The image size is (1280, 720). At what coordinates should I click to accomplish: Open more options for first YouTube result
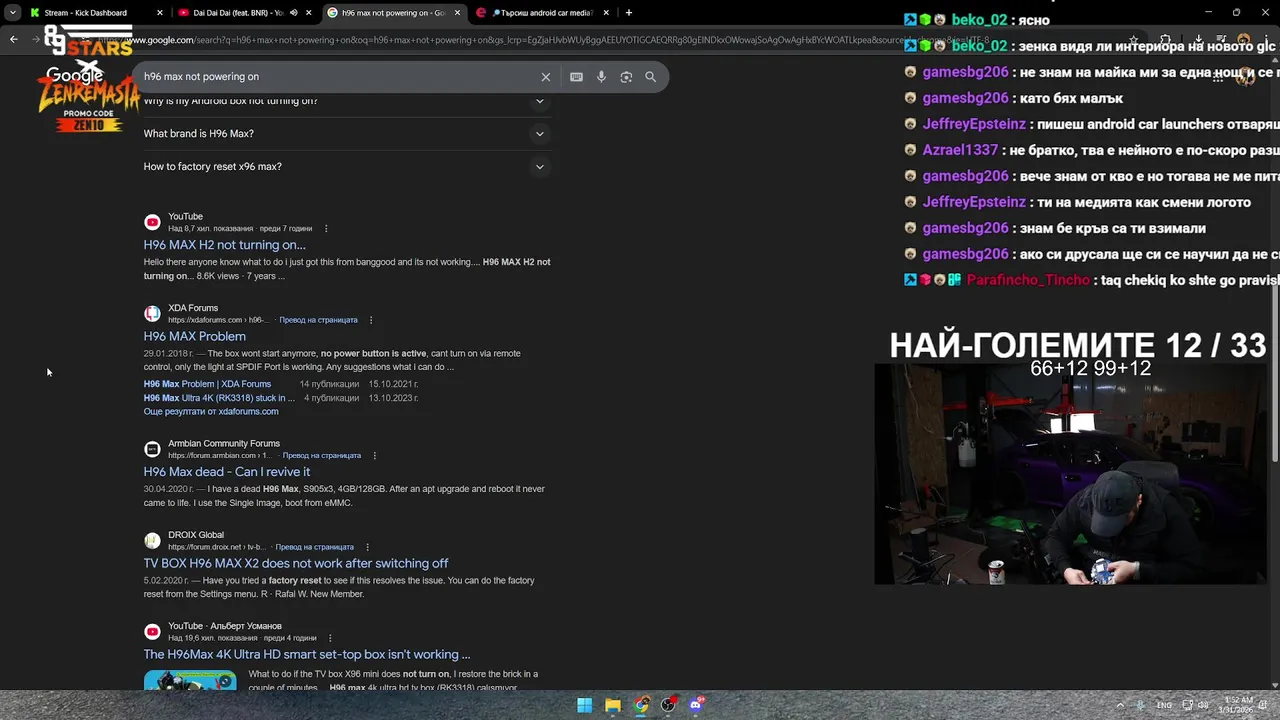(325, 229)
